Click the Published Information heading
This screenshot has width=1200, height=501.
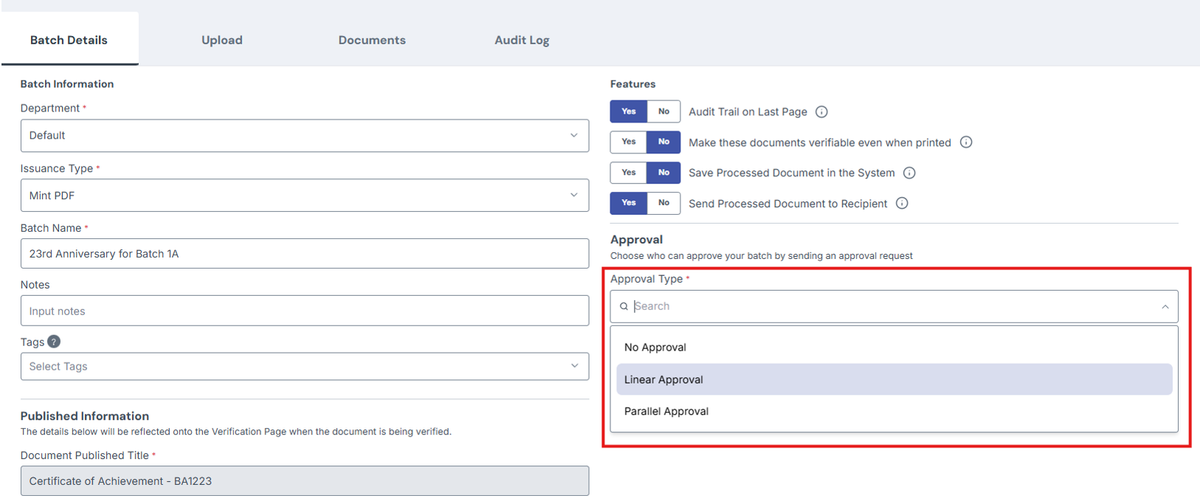pos(85,416)
